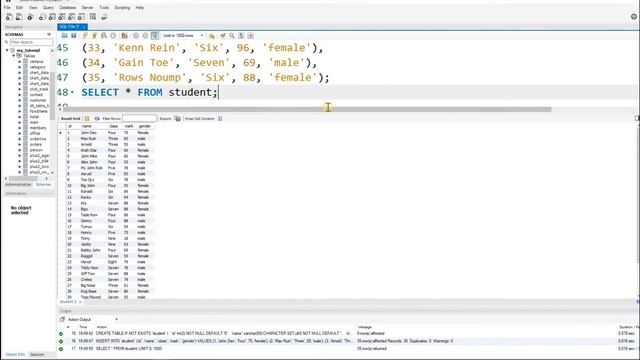Toggle invisible characters display
Viewport: 640px width, 360px height.
[x=241, y=36]
